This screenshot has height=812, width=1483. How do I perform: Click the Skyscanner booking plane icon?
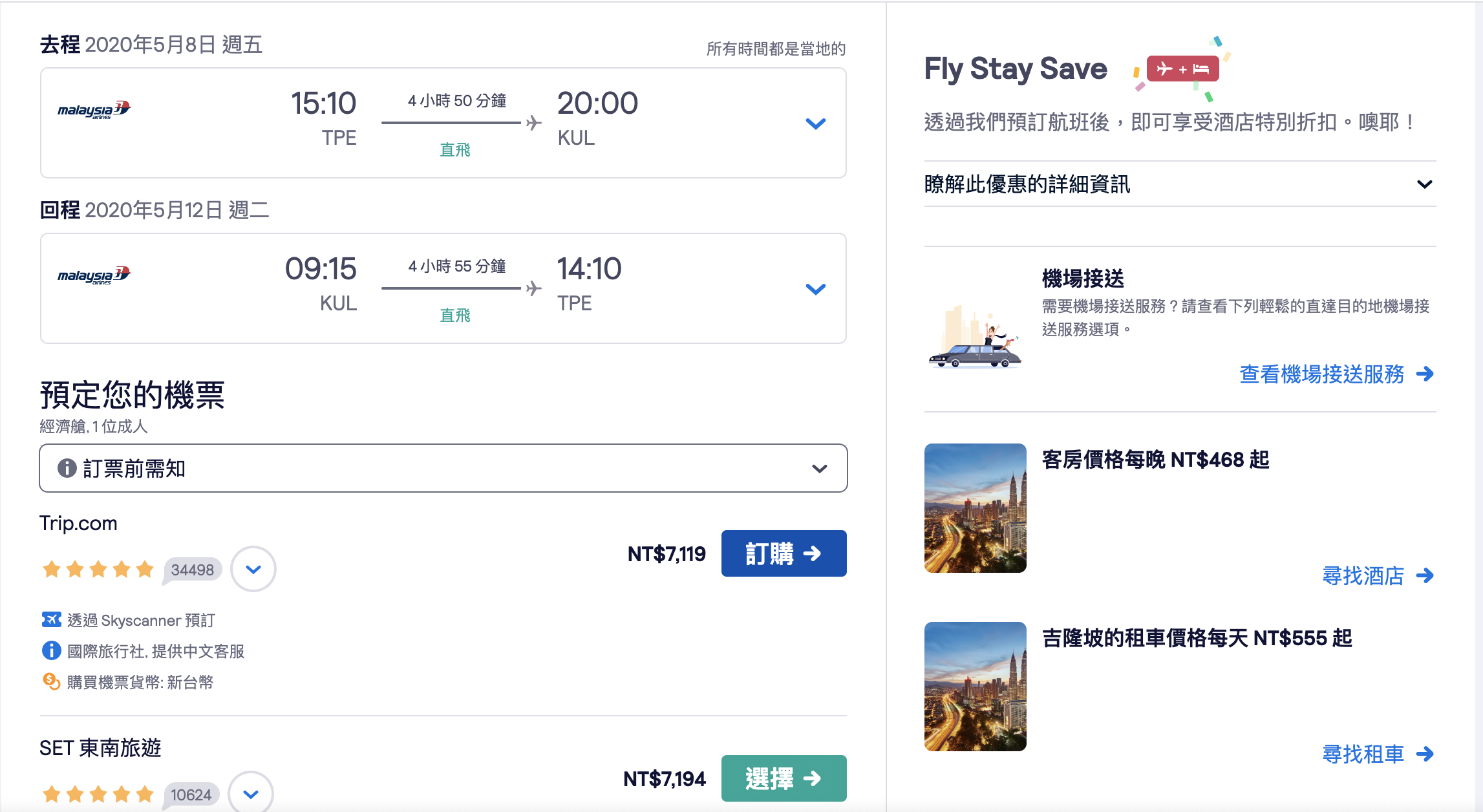pyautogui.click(x=51, y=620)
